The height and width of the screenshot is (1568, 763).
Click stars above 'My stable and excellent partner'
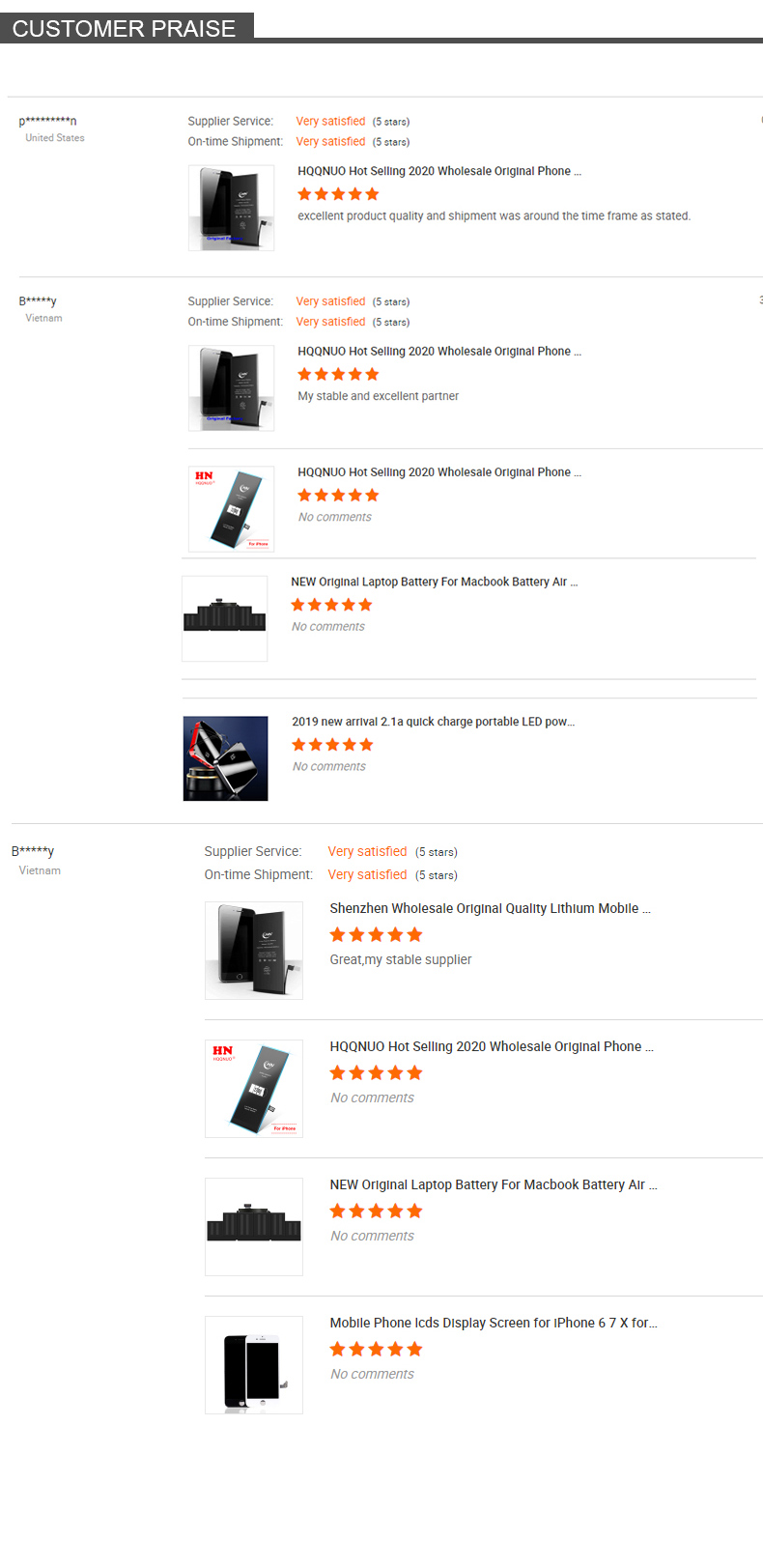coord(338,374)
